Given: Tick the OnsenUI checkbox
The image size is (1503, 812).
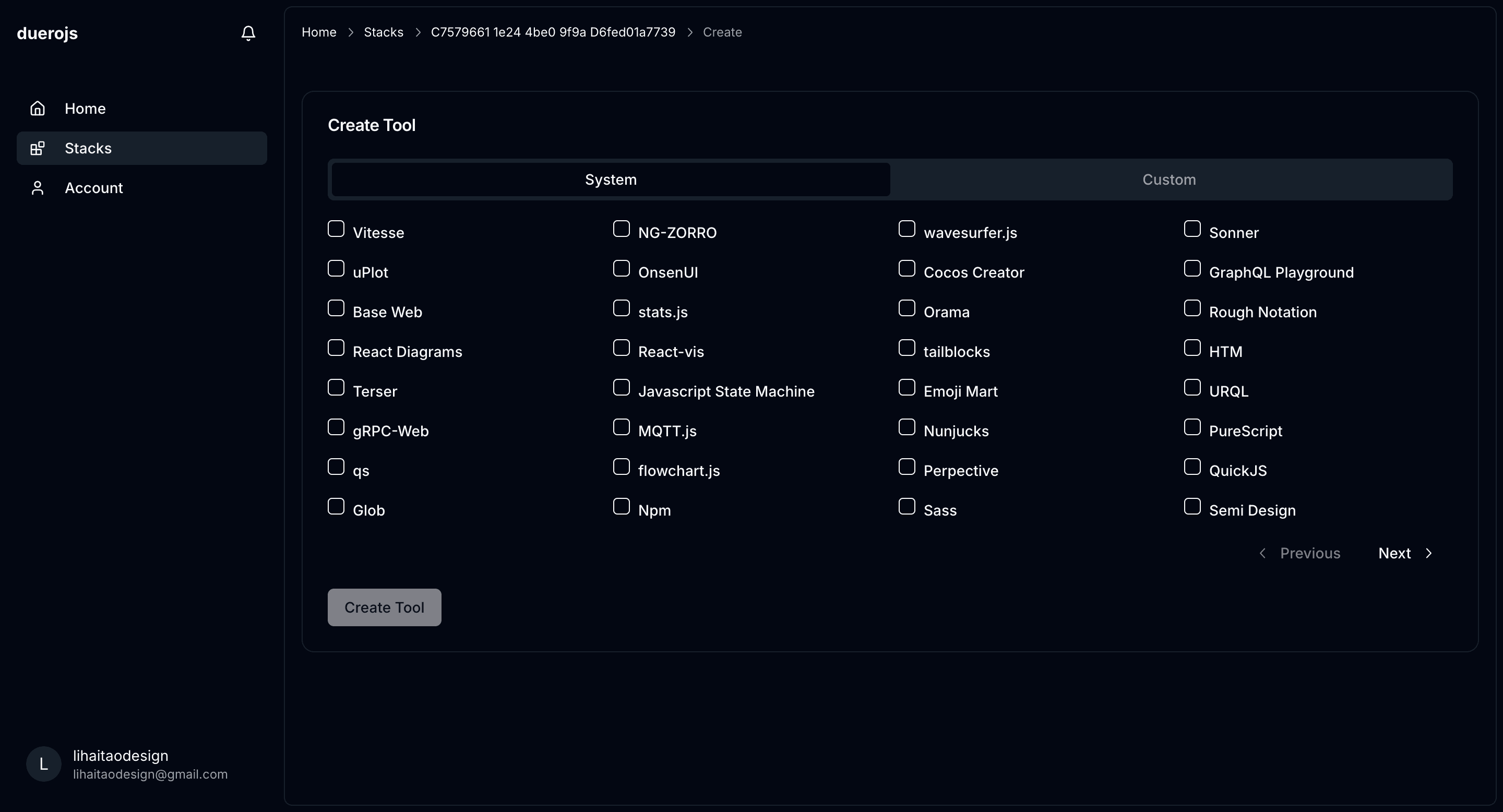Looking at the screenshot, I should 622,268.
